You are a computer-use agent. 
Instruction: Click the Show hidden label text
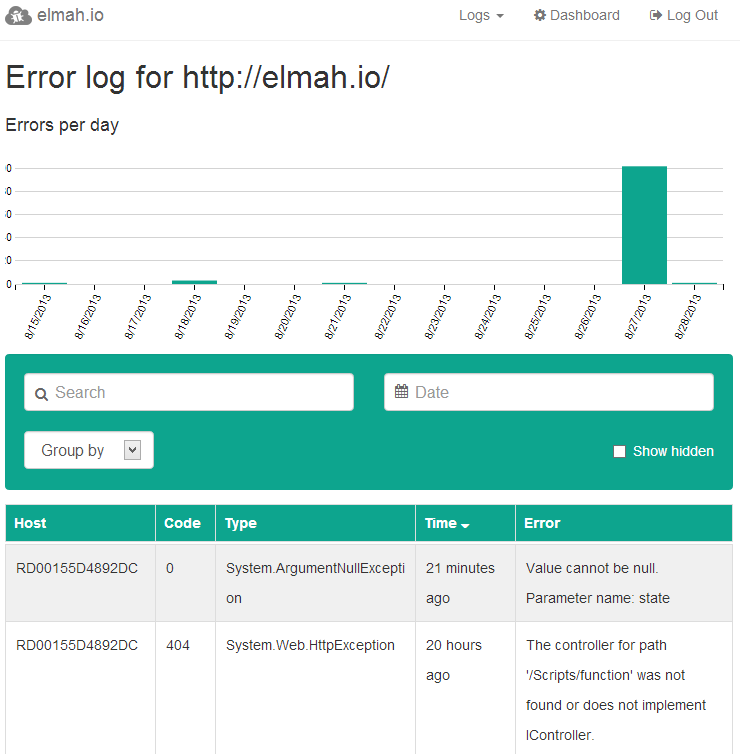[x=673, y=451]
